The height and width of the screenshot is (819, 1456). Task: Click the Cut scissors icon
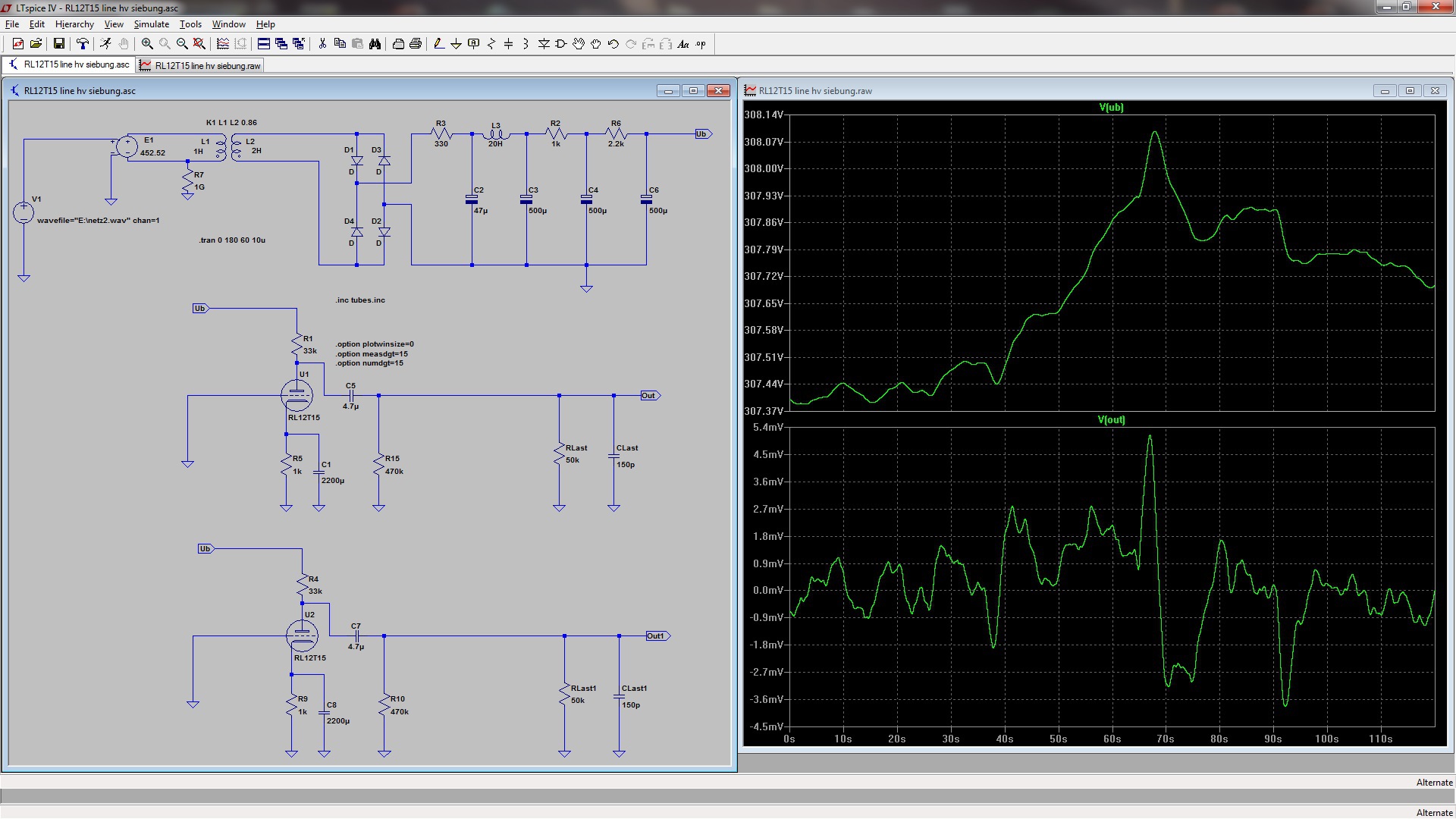[322, 44]
